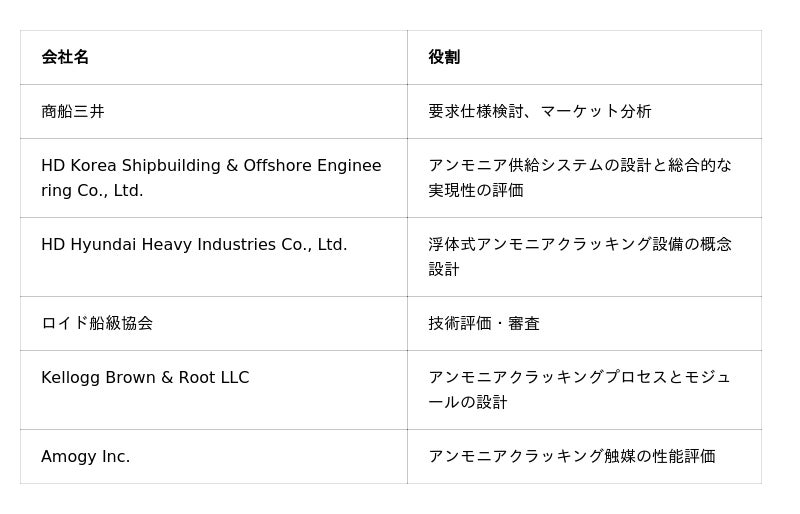Select the HD Hyundai Heavy Industries cell
Image resolution: width=800 pixels, height=514 pixels.
coord(194,244)
